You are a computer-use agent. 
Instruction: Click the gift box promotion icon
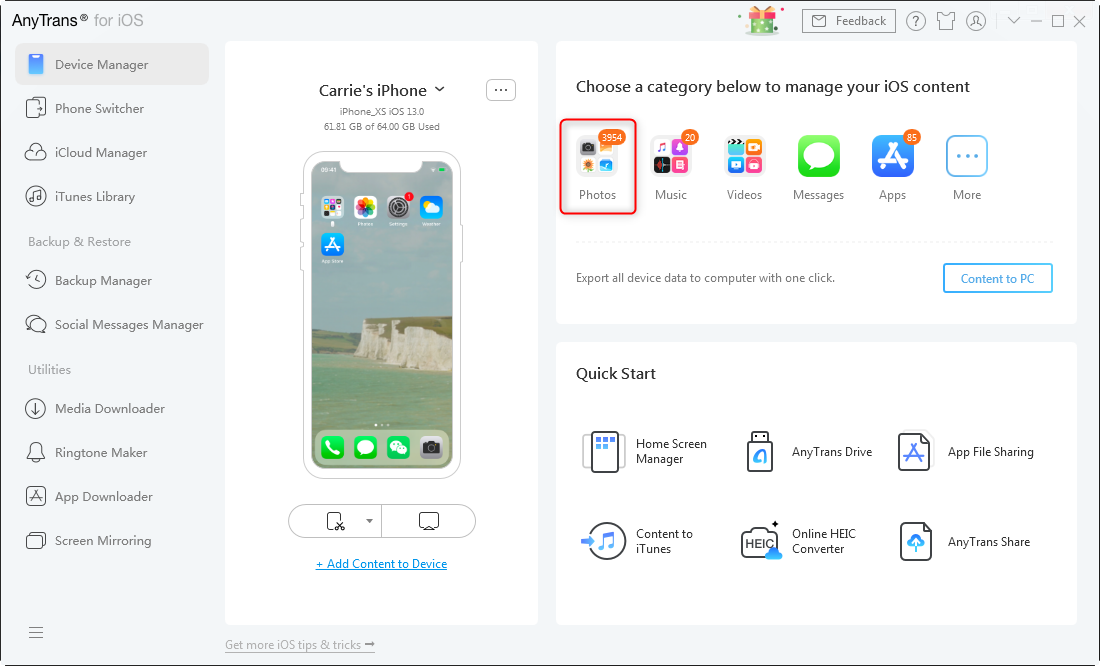(x=762, y=20)
